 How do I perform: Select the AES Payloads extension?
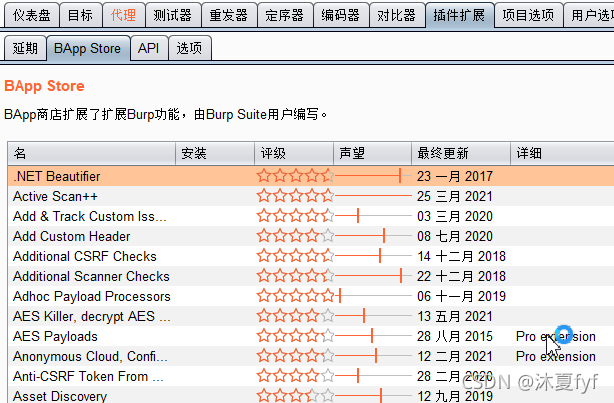(x=311, y=336)
